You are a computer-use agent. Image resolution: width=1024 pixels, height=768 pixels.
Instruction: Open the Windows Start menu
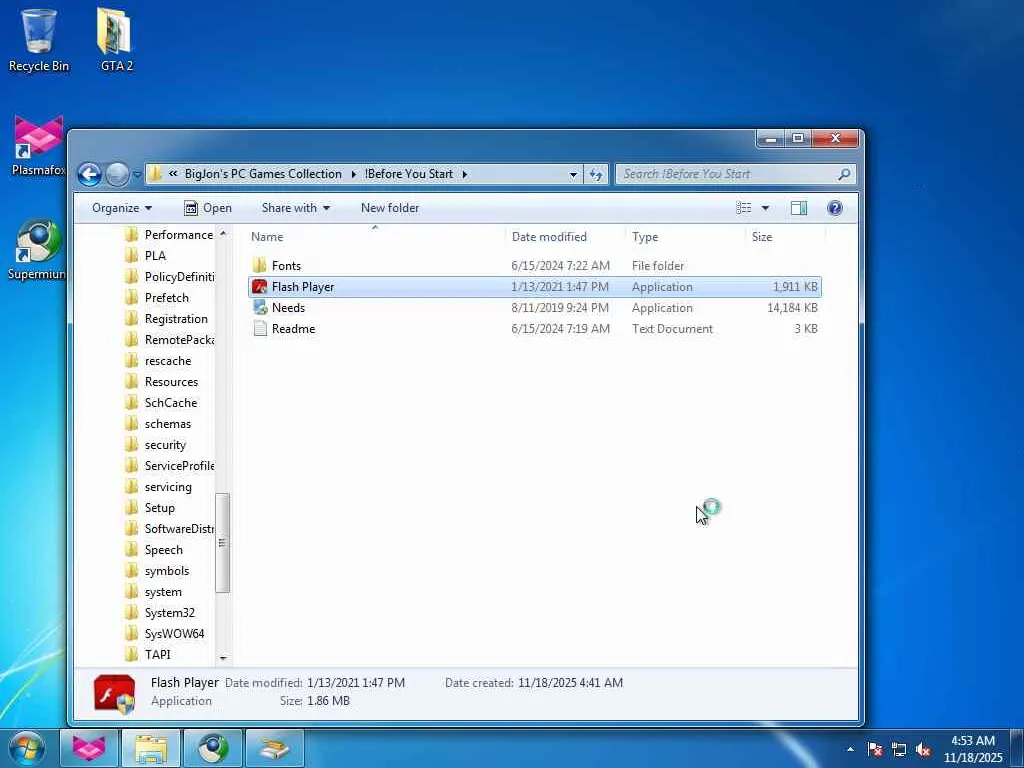27,748
